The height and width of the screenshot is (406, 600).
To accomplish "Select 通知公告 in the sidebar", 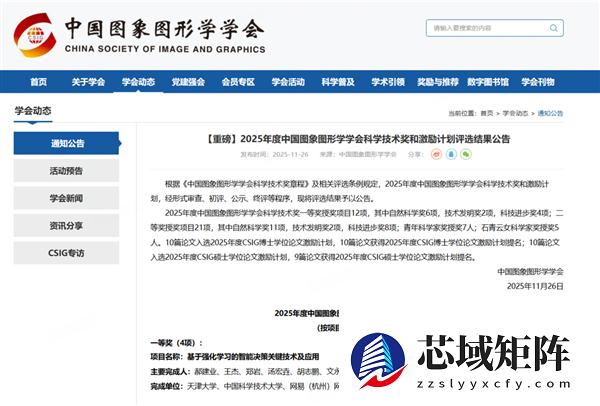I will [x=67, y=143].
